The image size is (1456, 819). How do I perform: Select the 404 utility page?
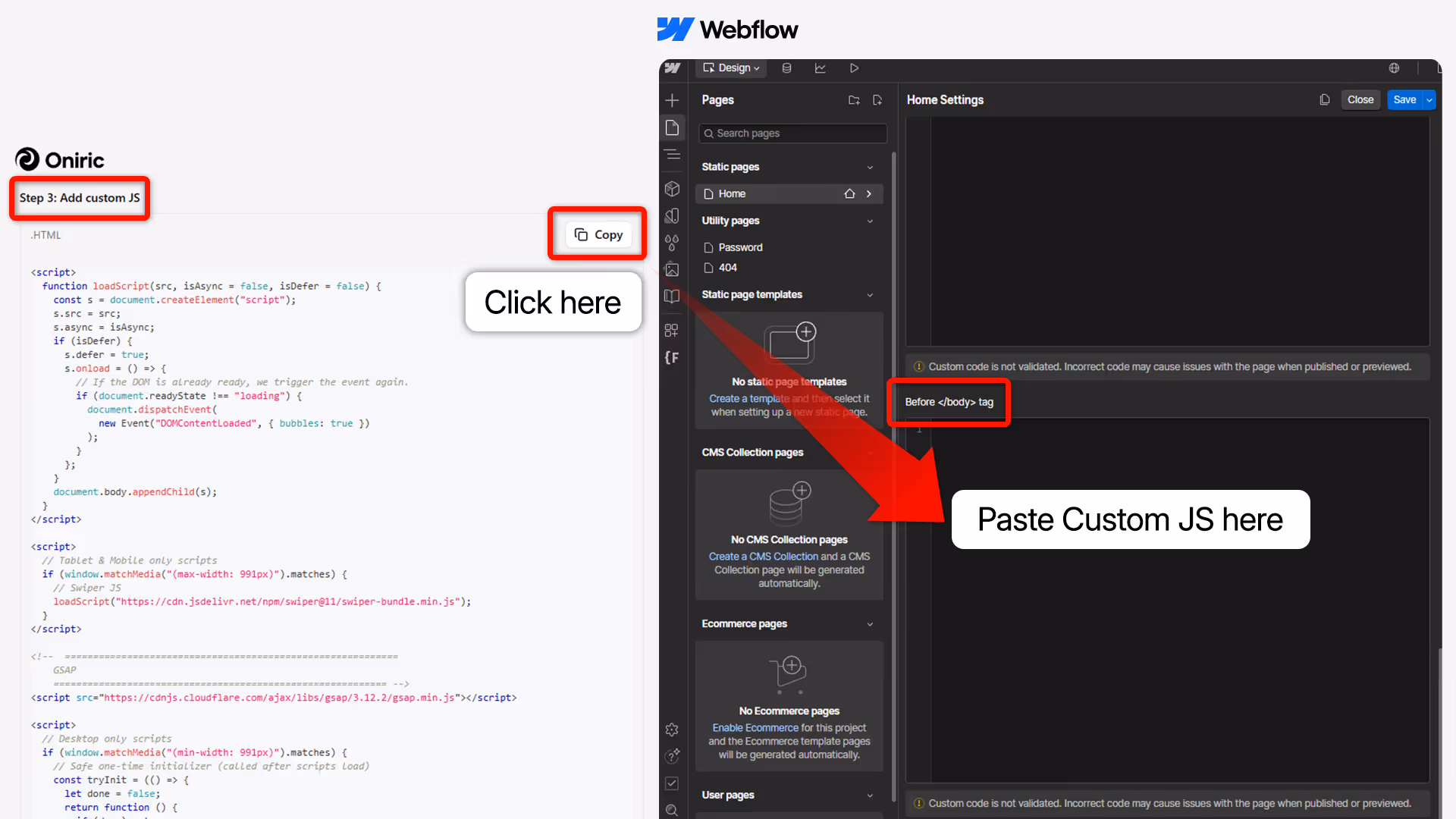click(x=727, y=268)
